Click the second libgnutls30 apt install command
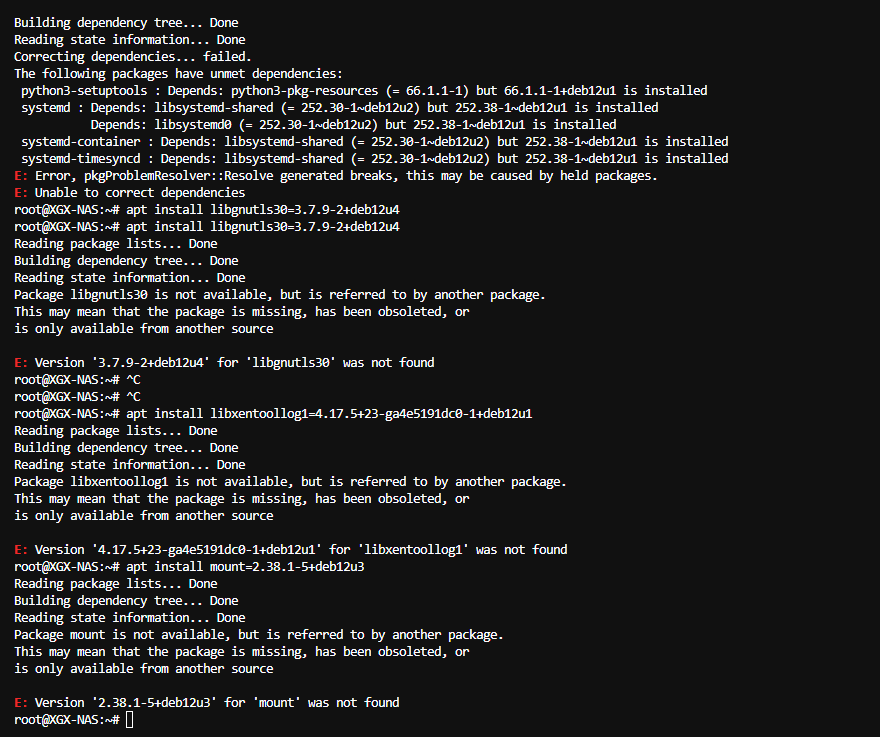Screen dimensions: 880x737 coord(207,227)
